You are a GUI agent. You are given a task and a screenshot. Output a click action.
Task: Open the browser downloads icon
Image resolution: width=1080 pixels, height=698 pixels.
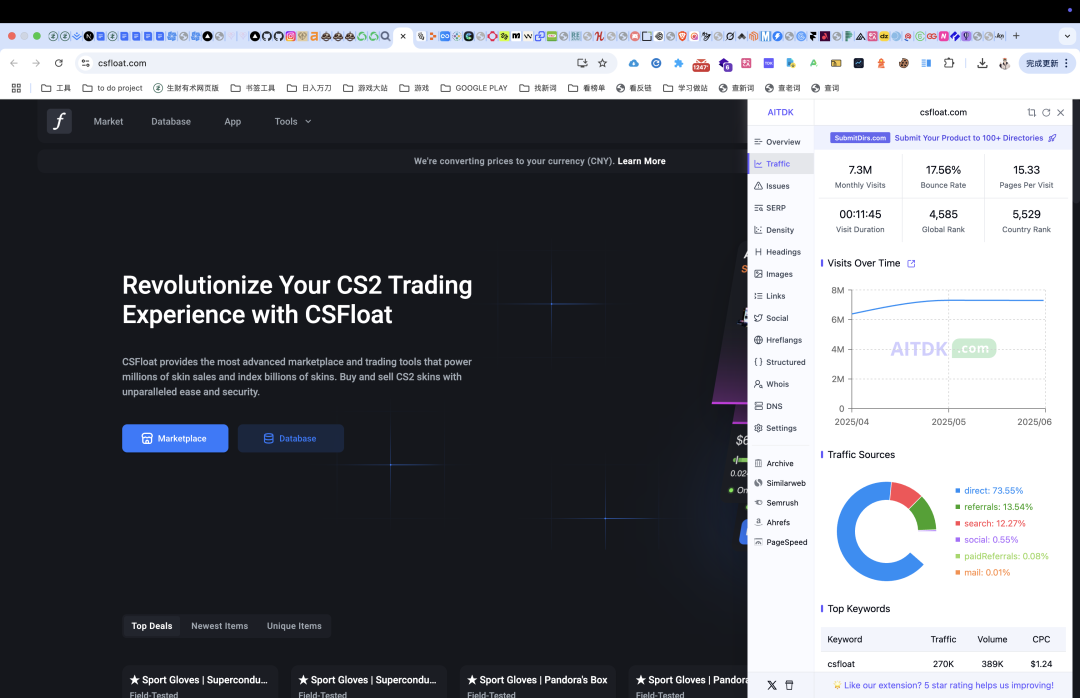point(982,63)
